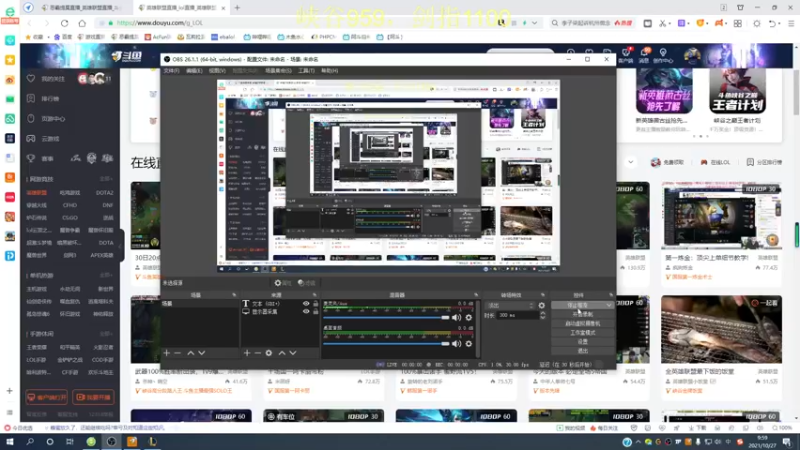Click the Douyu user avatar in header
The height and width of the screenshot is (450, 800).
(x=692, y=55)
